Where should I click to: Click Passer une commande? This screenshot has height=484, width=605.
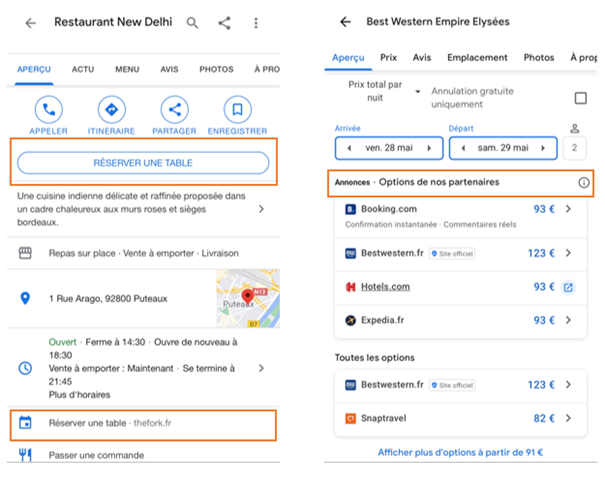tap(96, 455)
